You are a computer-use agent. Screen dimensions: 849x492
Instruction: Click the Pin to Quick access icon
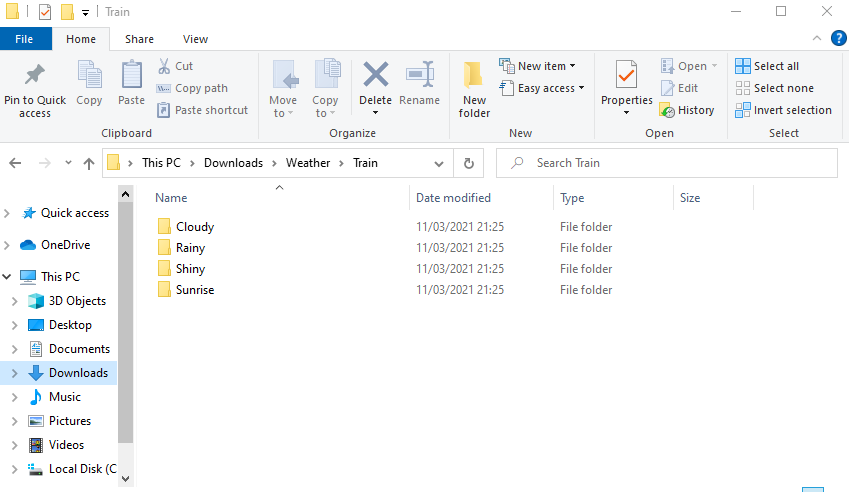(x=35, y=76)
